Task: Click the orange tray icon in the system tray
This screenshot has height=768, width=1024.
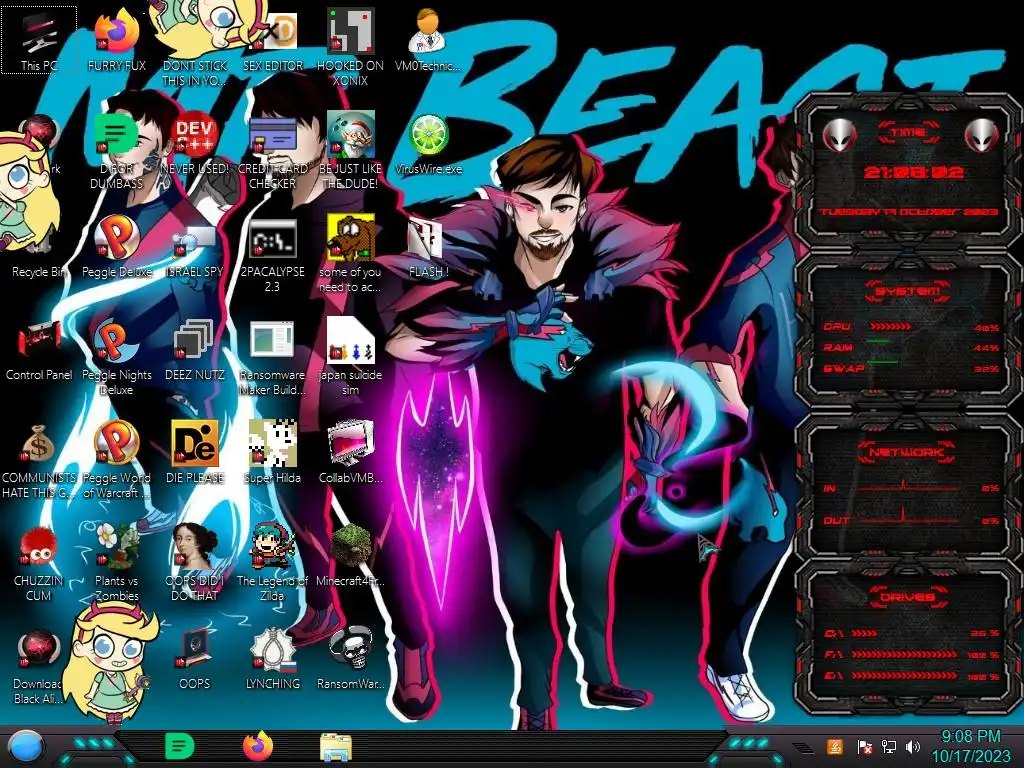Action: 835,746
